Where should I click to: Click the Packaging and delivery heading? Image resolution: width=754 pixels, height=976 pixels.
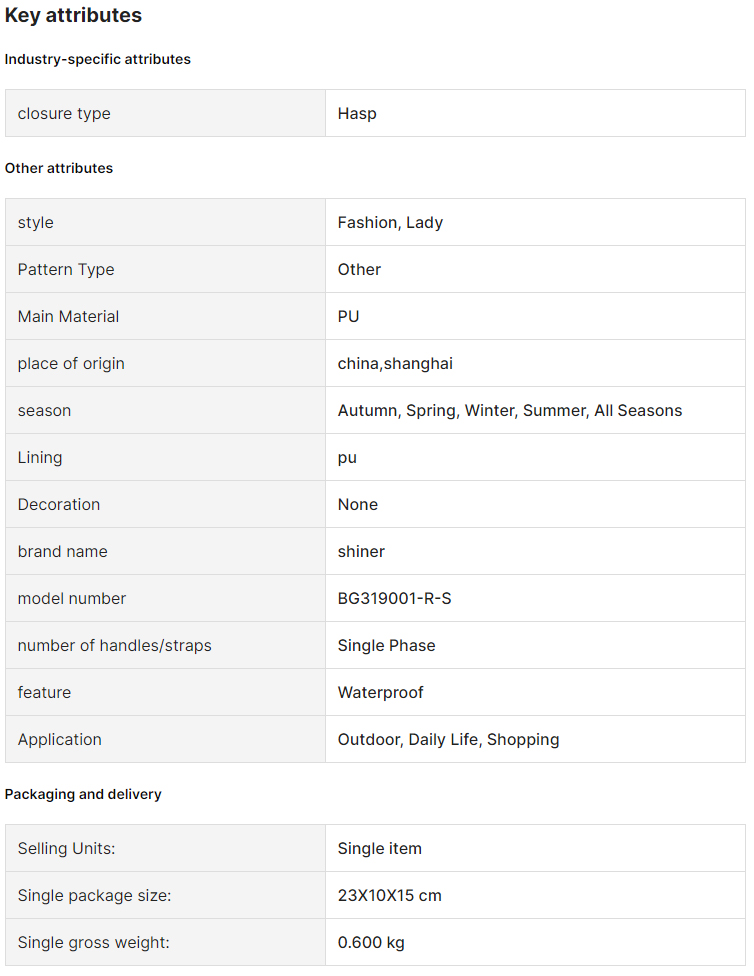(x=83, y=794)
